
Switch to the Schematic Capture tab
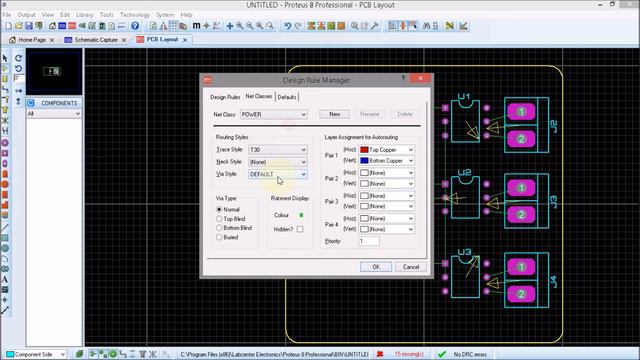coord(96,40)
